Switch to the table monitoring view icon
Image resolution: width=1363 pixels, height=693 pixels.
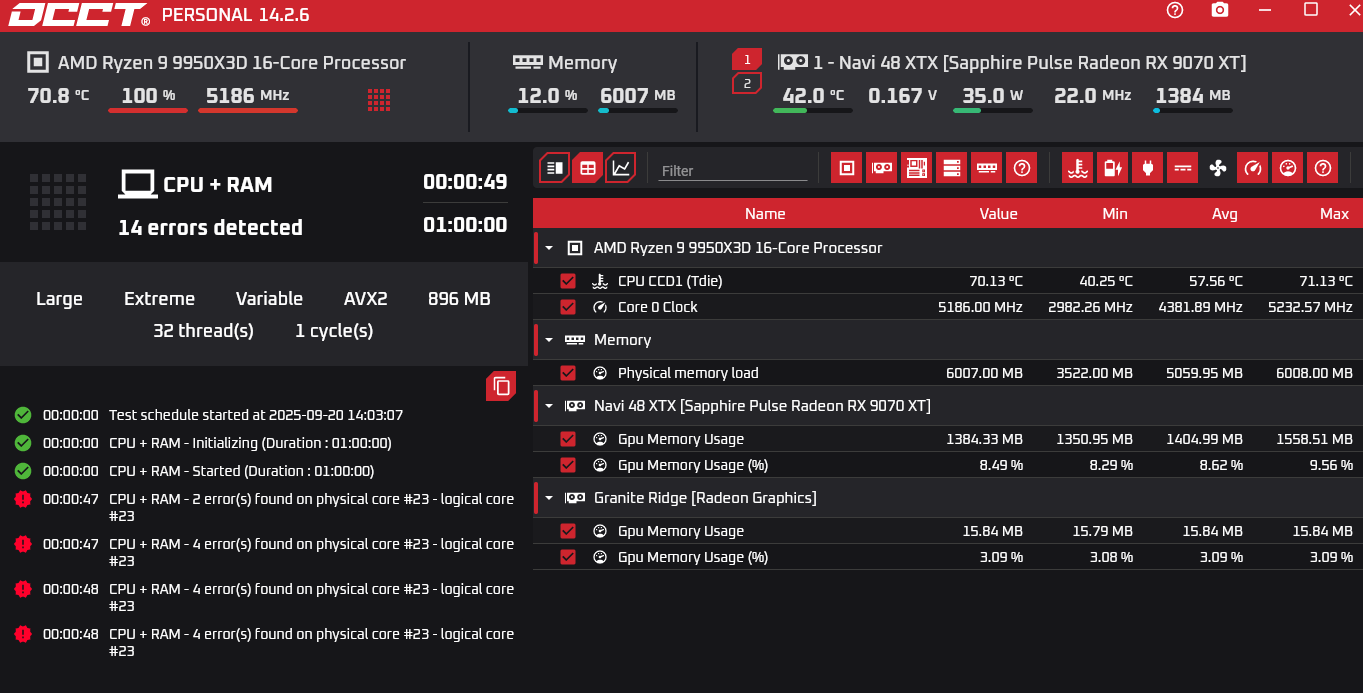click(588, 168)
